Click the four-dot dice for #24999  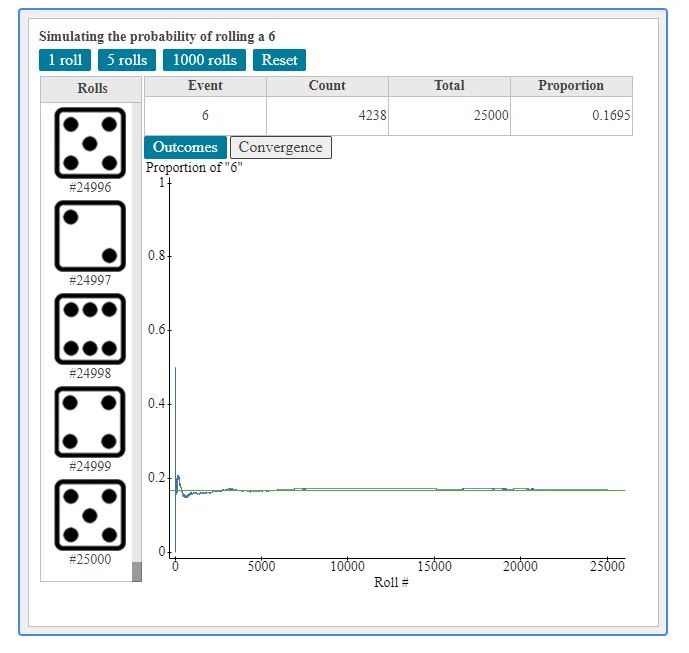tap(90, 422)
